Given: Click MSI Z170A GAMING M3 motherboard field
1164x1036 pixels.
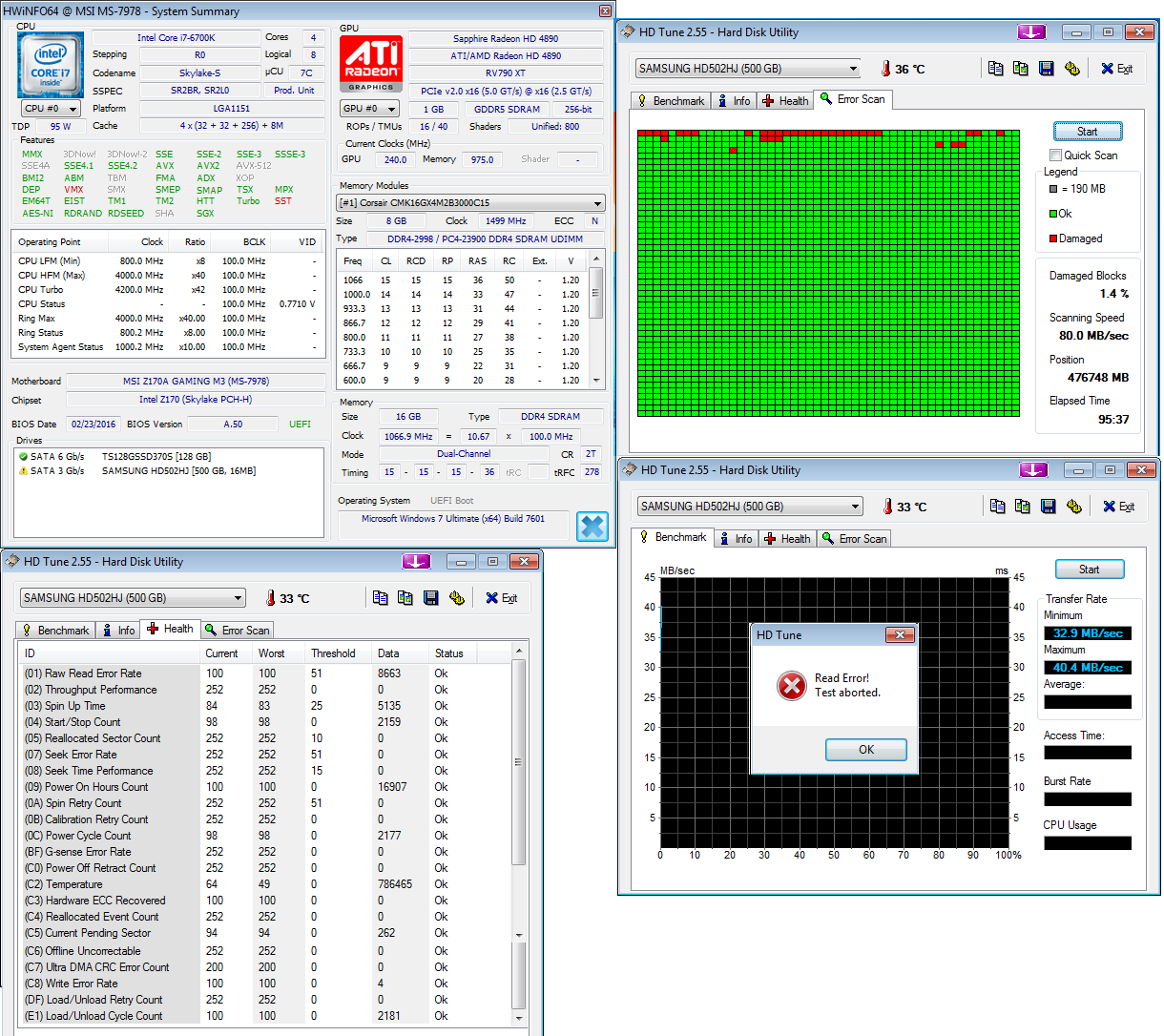Looking at the screenshot, I should (x=196, y=382).
